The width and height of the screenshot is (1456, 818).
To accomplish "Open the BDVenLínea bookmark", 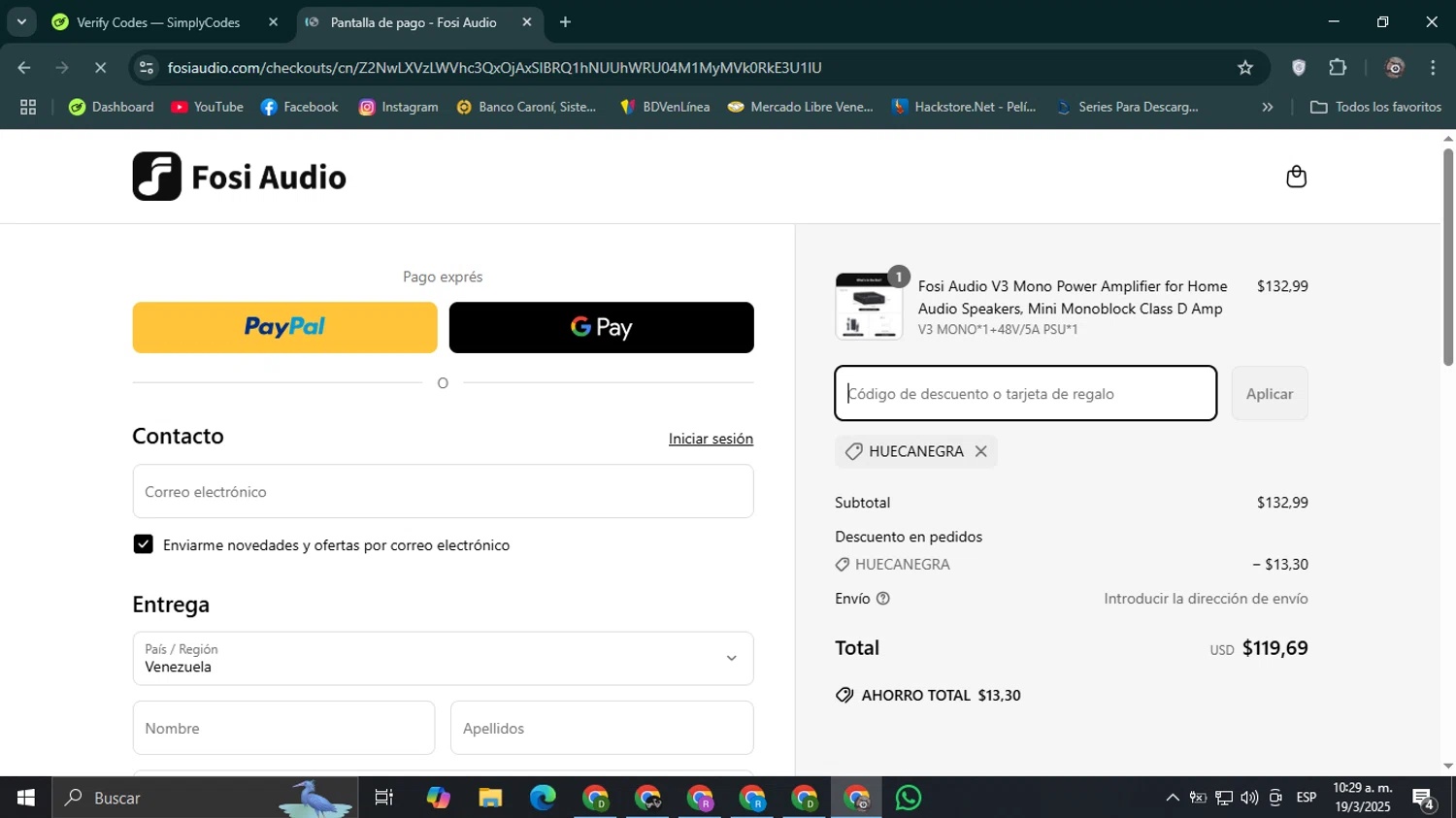I will click(x=665, y=107).
